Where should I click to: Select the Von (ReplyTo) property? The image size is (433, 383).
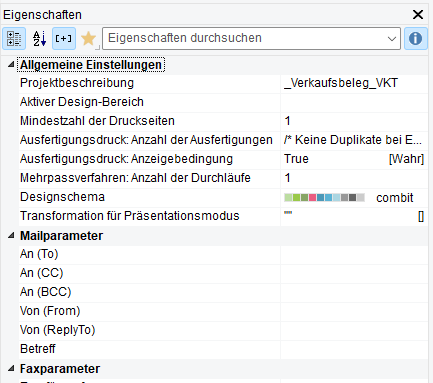click(58, 330)
